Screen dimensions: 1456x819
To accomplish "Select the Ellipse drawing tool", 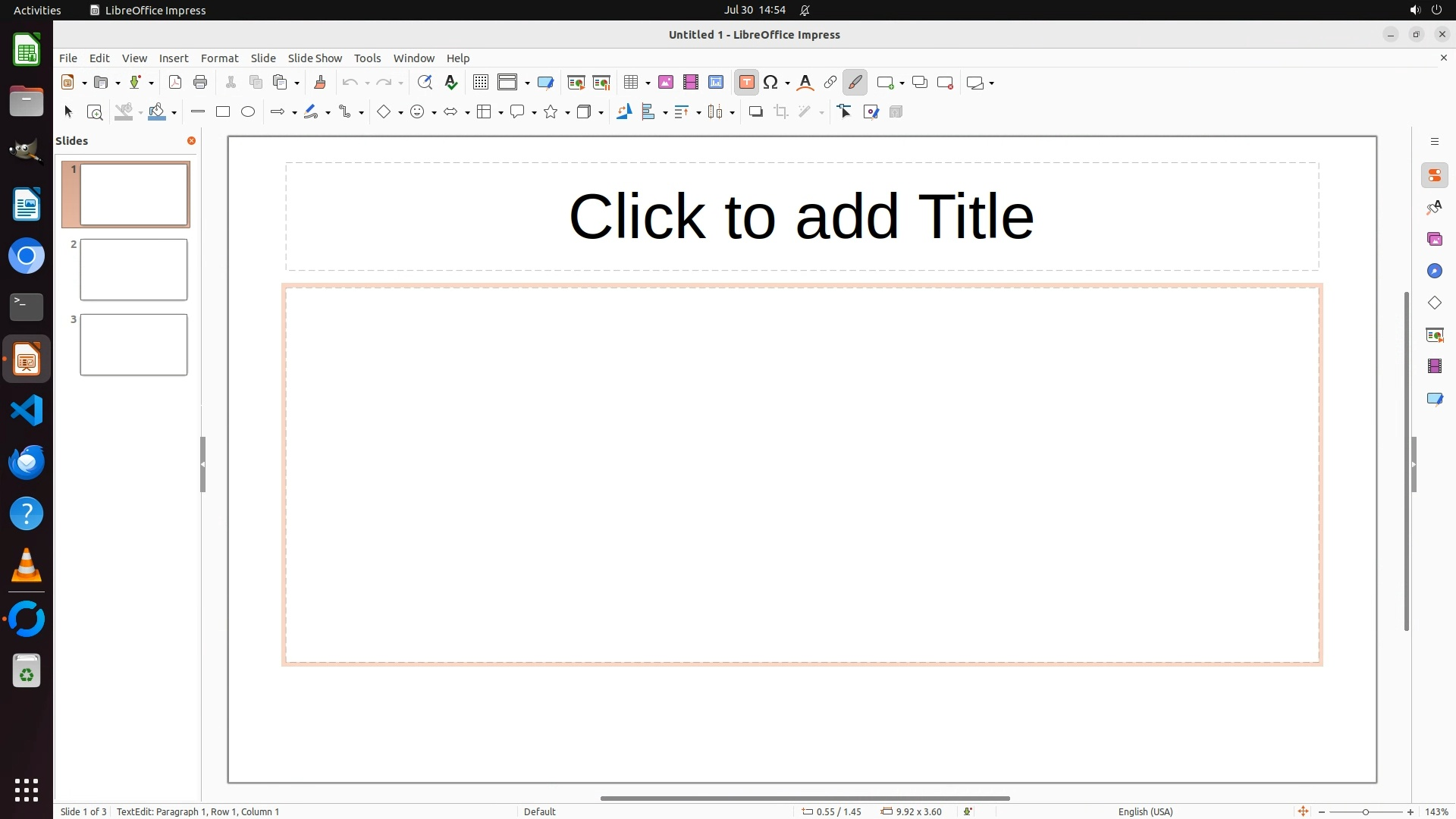I will point(248,112).
